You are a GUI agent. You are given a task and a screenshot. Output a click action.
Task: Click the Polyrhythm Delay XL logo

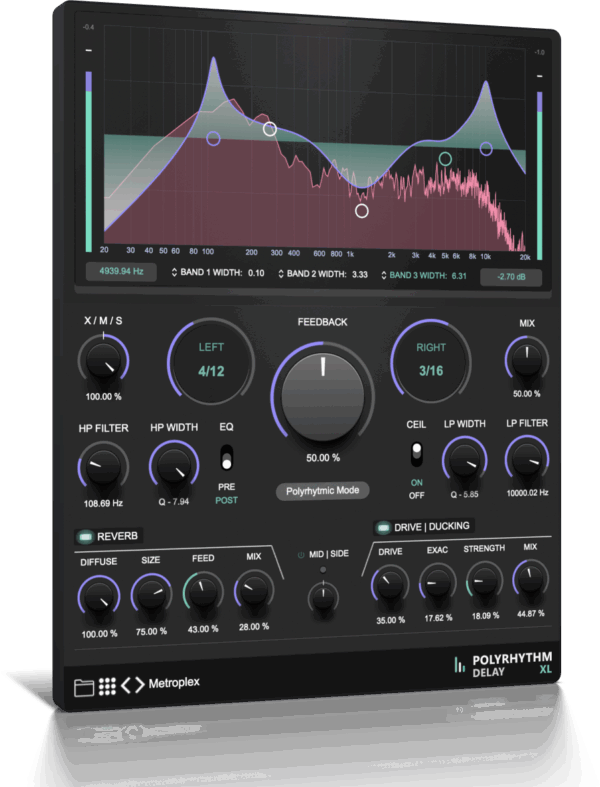[503, 665]
